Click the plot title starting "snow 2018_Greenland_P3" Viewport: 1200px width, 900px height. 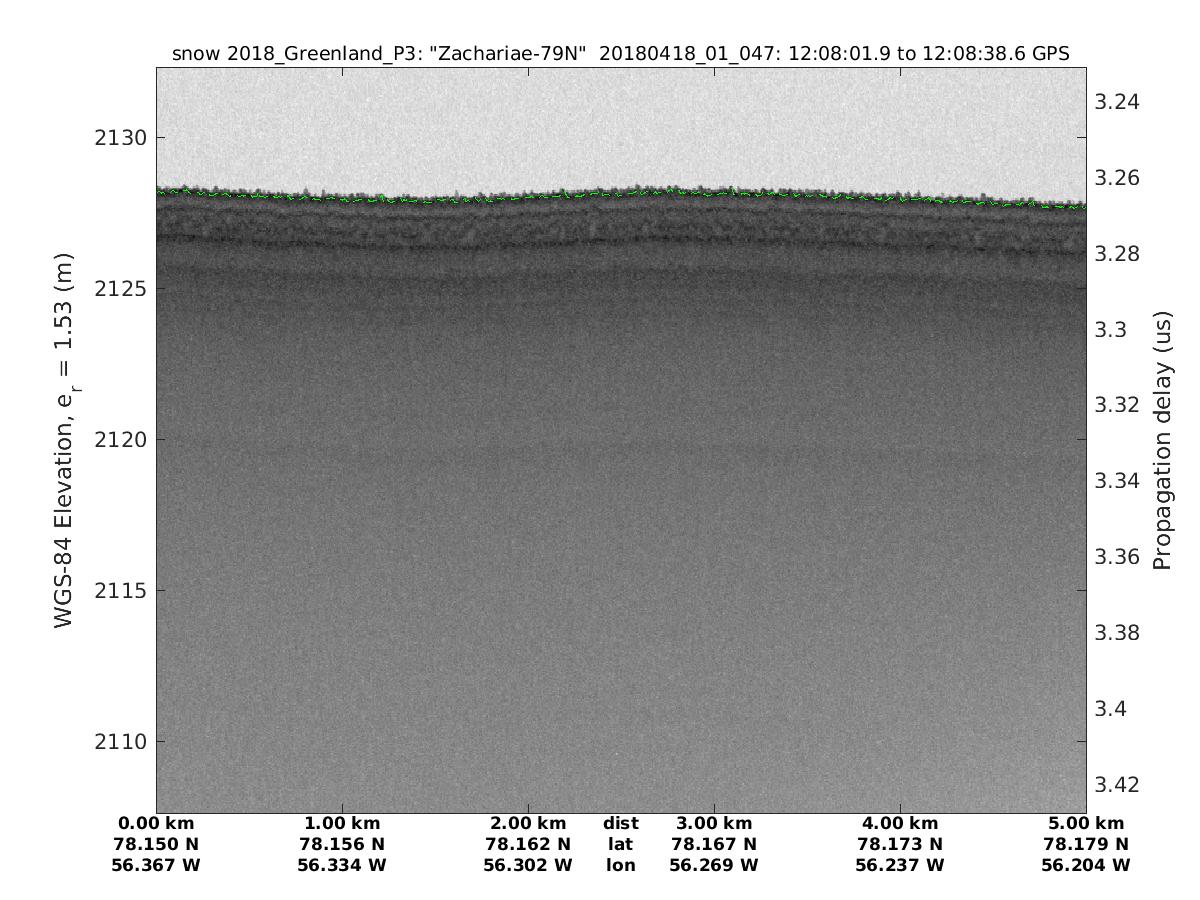621,54
